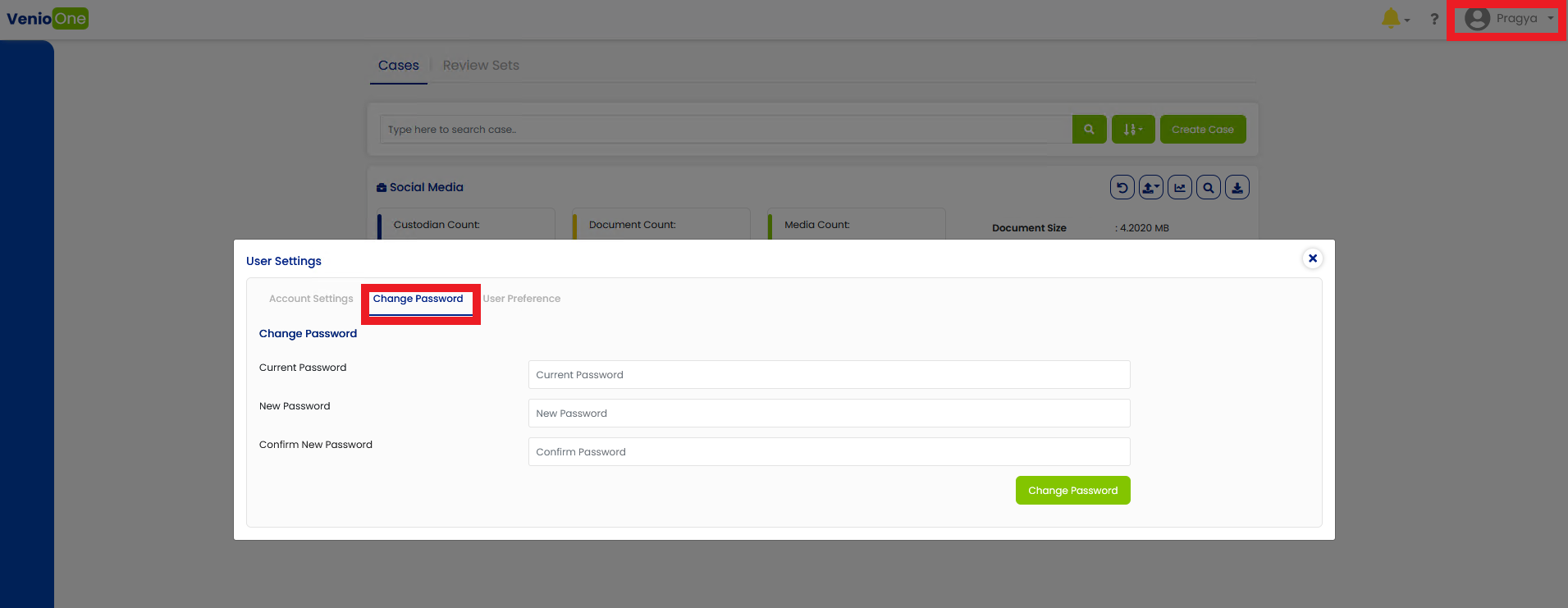Close the User Settings dialog

pyautogui.click(x=1313, y=258)
